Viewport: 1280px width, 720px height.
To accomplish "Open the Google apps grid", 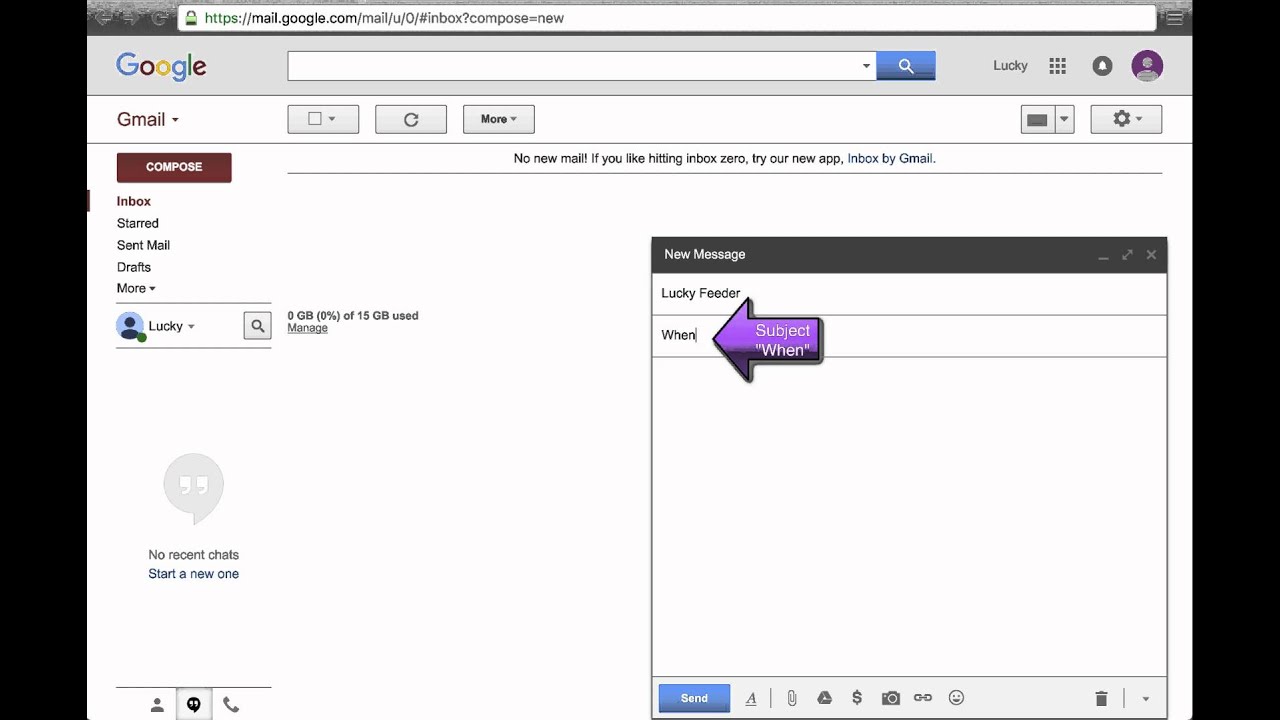I will click(1057, 66).
